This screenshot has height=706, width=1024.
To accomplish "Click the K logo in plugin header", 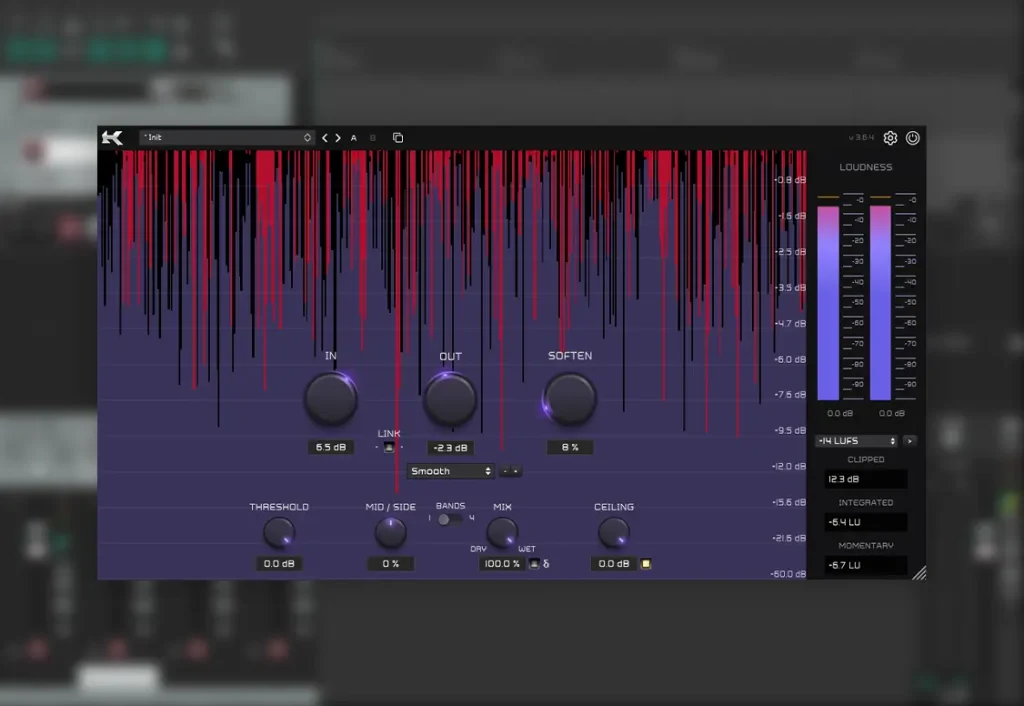I will pos(112,138).
